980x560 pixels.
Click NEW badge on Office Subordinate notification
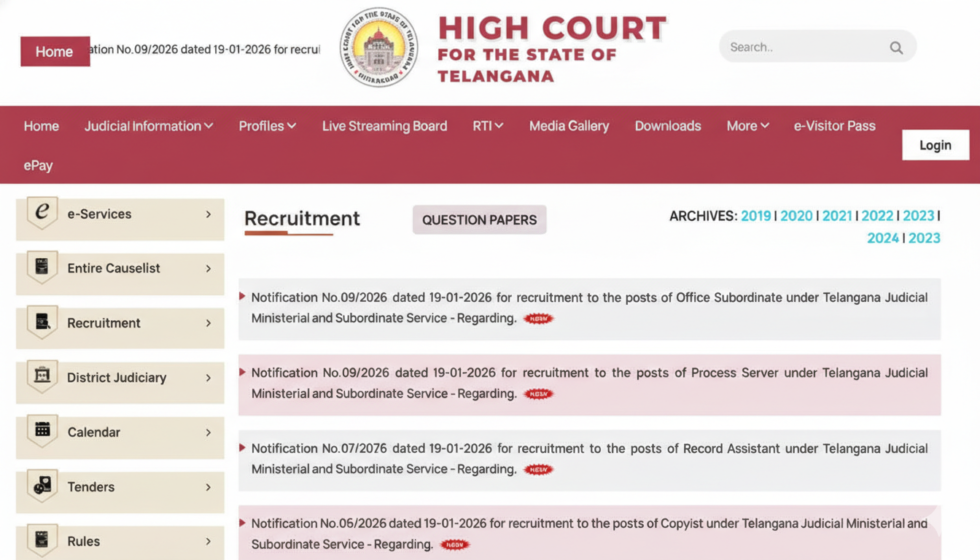pos(538,319)
